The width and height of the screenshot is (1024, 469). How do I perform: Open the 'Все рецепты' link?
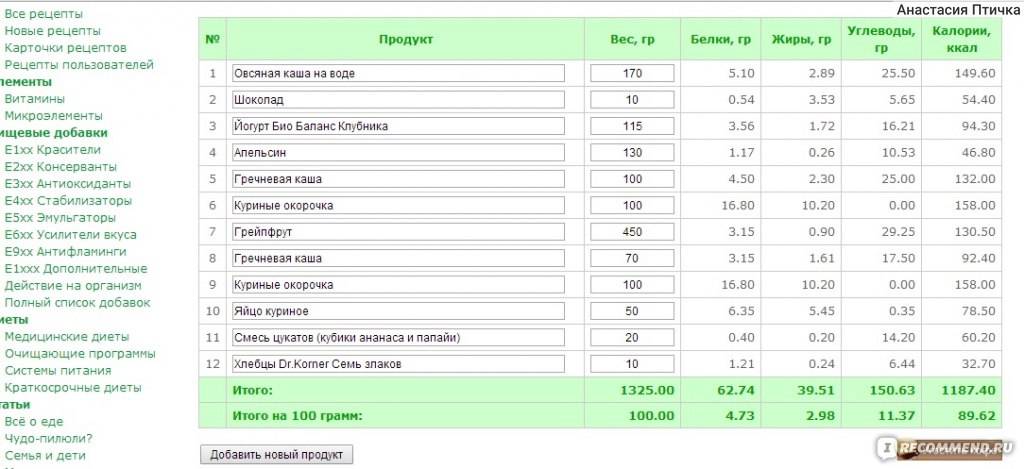(44, 14)
